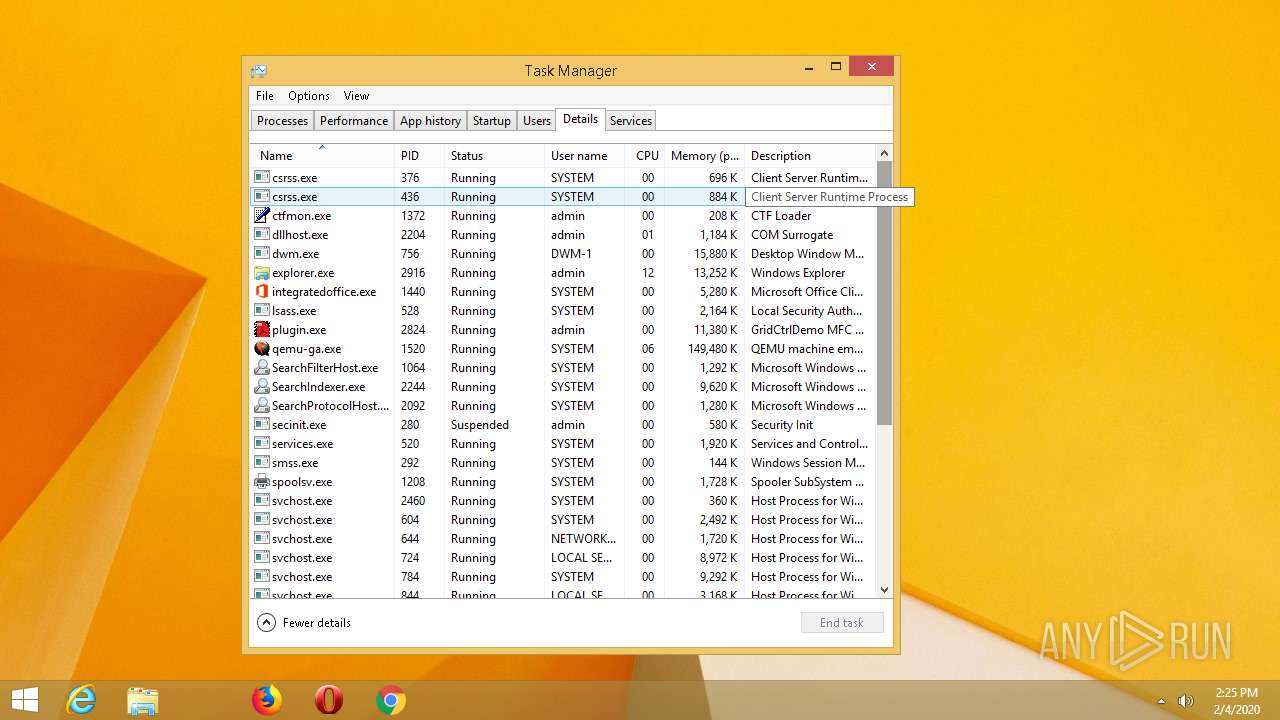Sort by the PID column header

(419, 155)
